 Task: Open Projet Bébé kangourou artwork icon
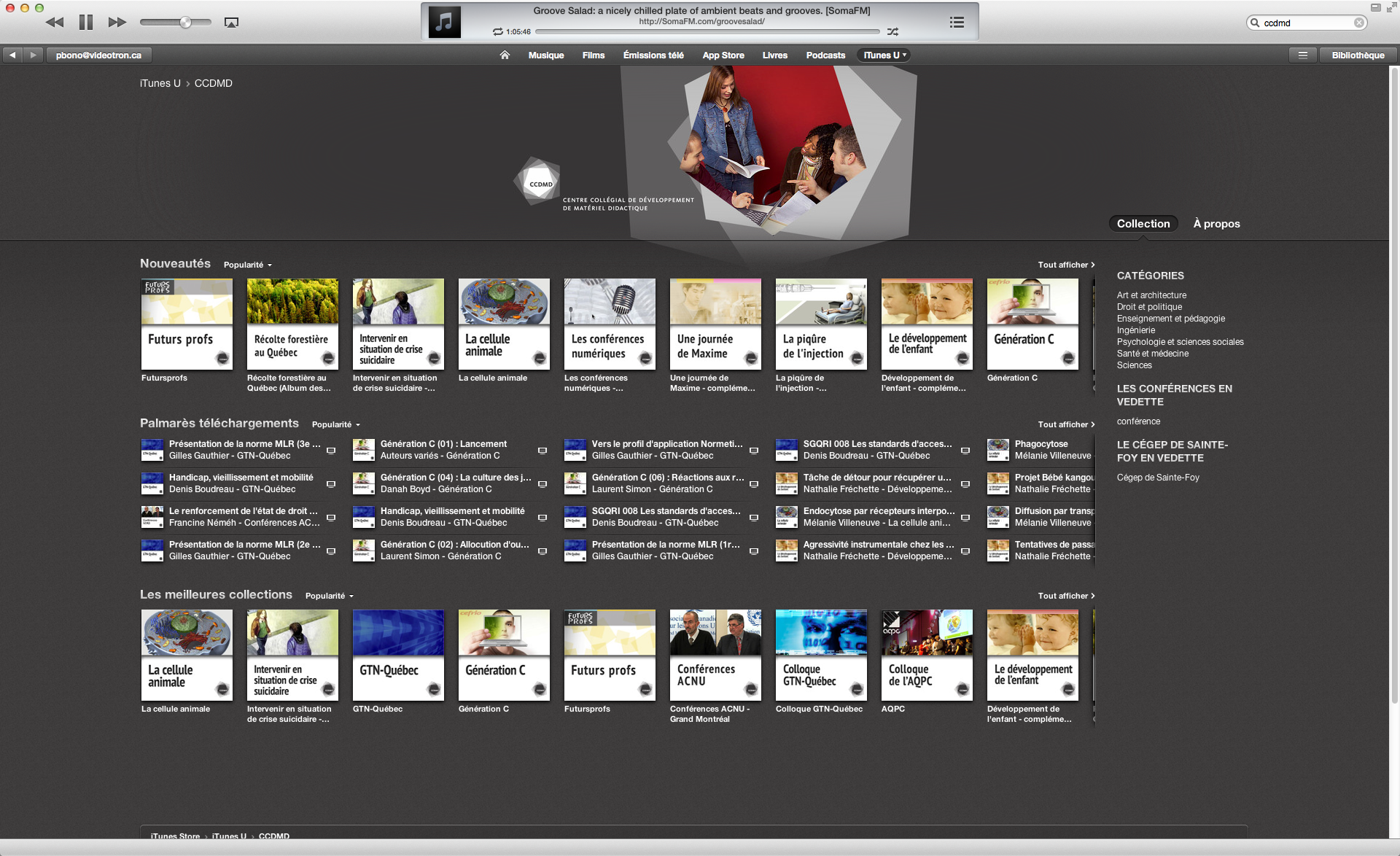tap(997, 483)
